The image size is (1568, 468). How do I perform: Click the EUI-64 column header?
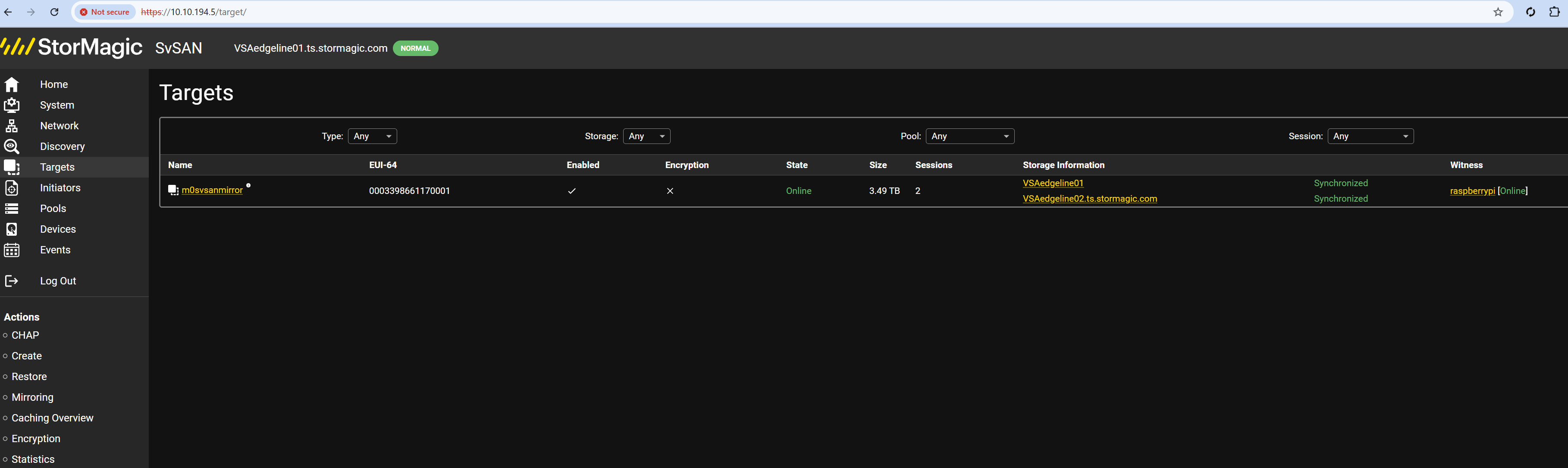pos(383,165)
